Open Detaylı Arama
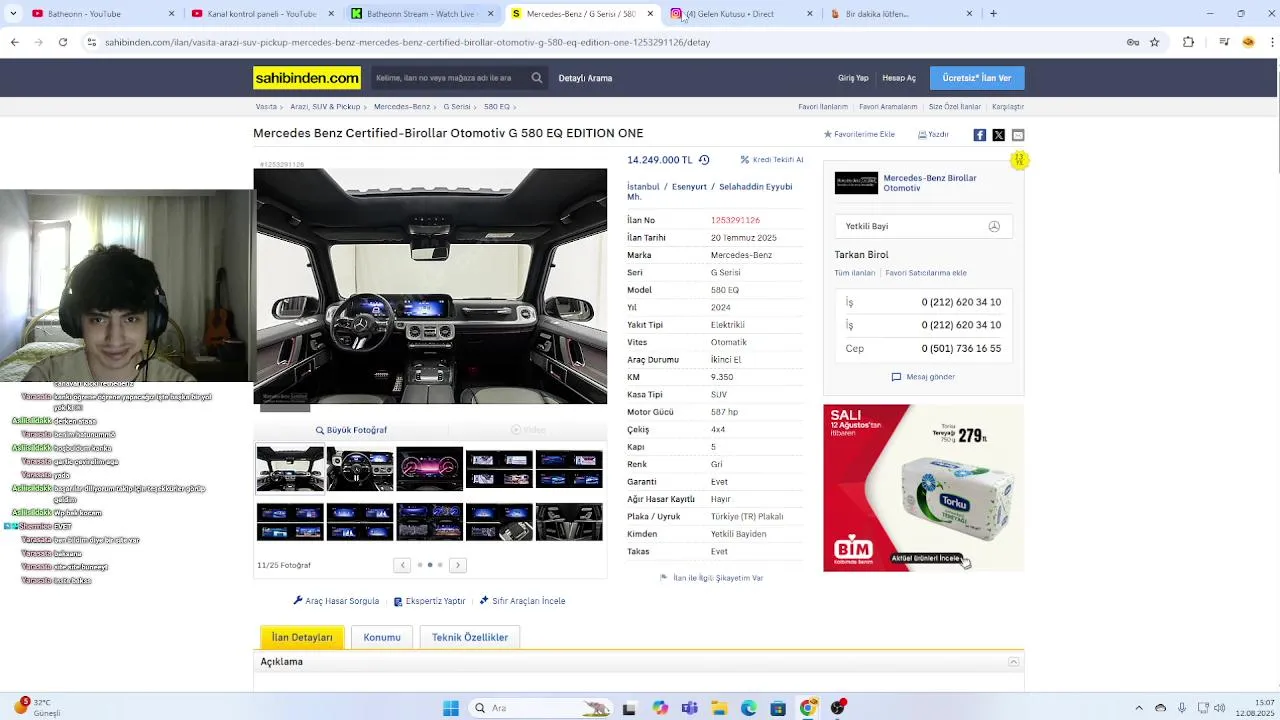The height and width of the screenshot is (720, 1280). point(585,78)
